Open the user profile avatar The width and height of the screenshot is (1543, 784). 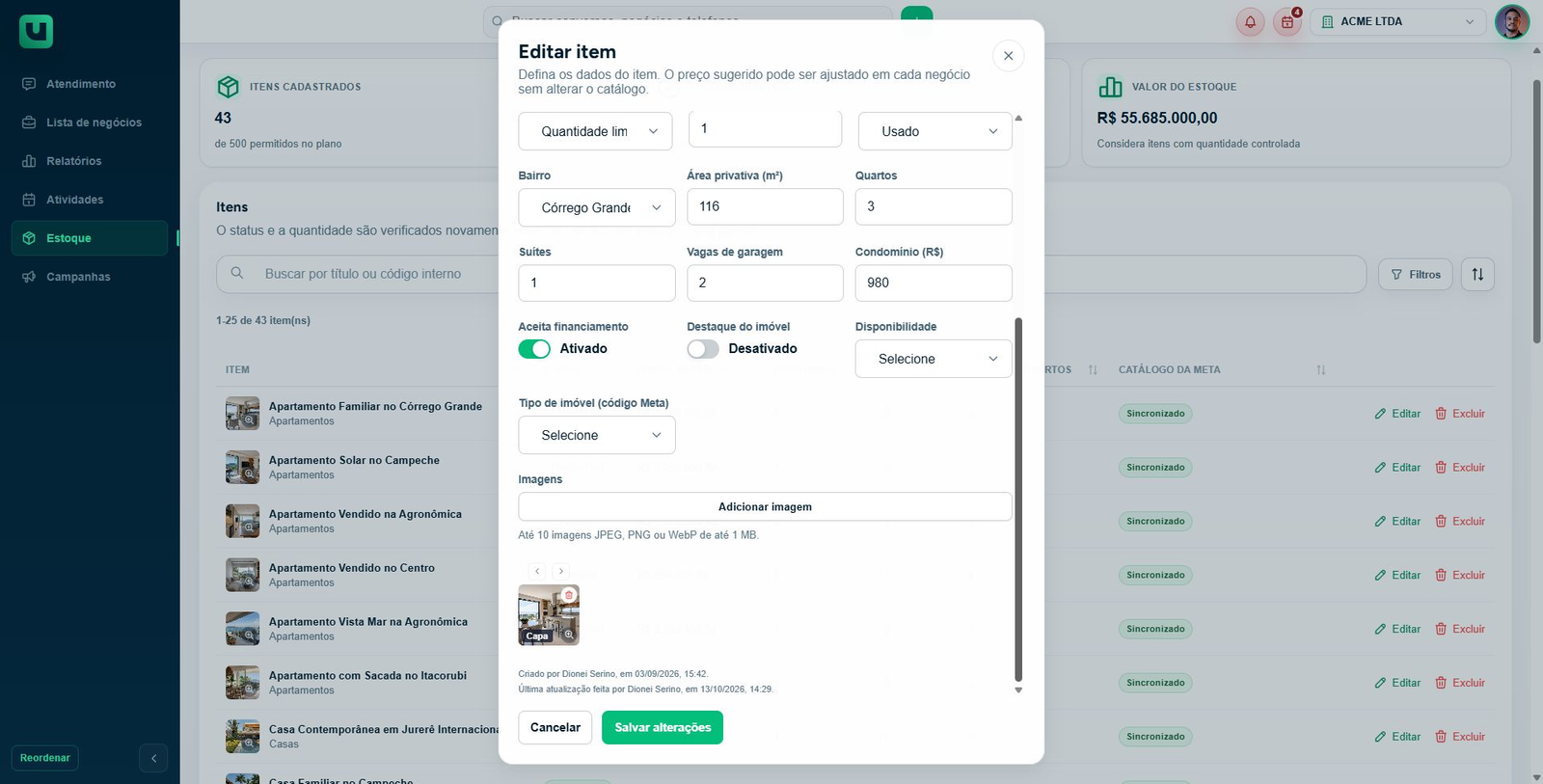pos(1511,21)
